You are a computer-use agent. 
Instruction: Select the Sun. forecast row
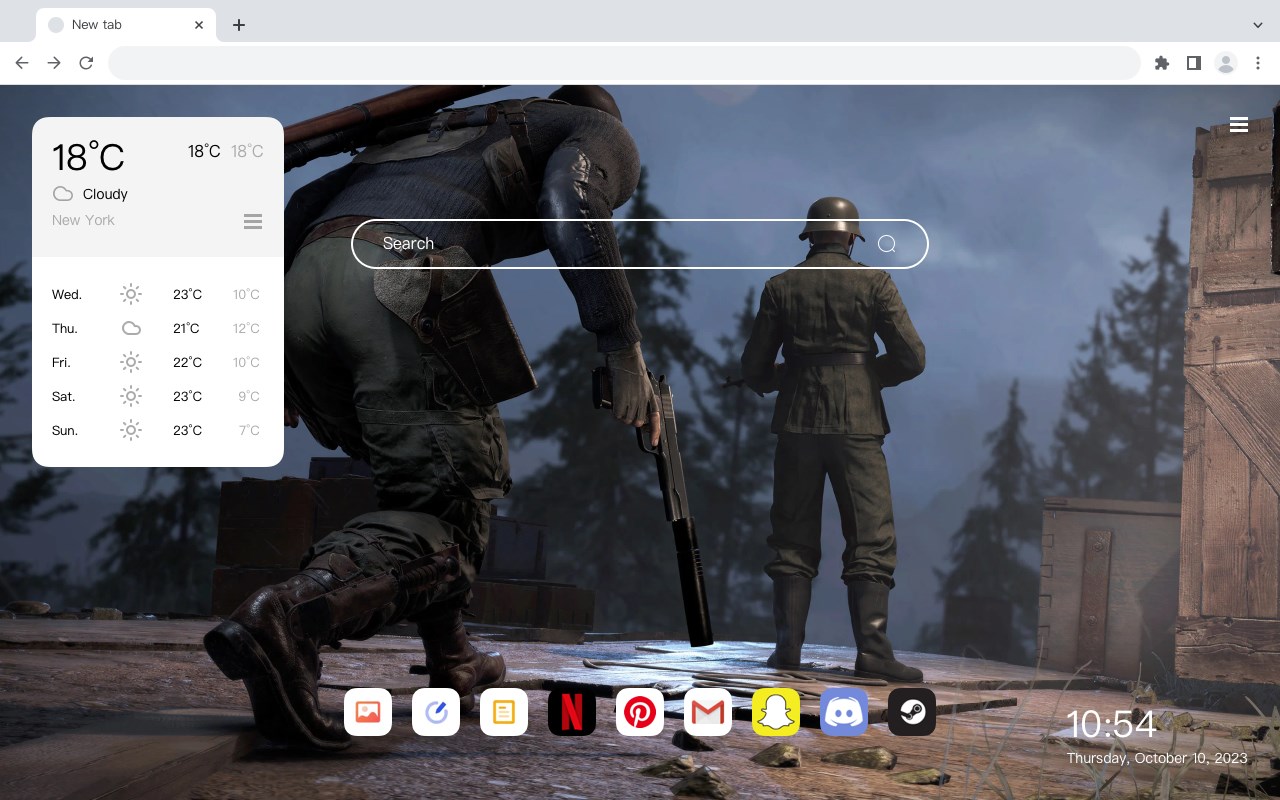click(x=157, y=430)
